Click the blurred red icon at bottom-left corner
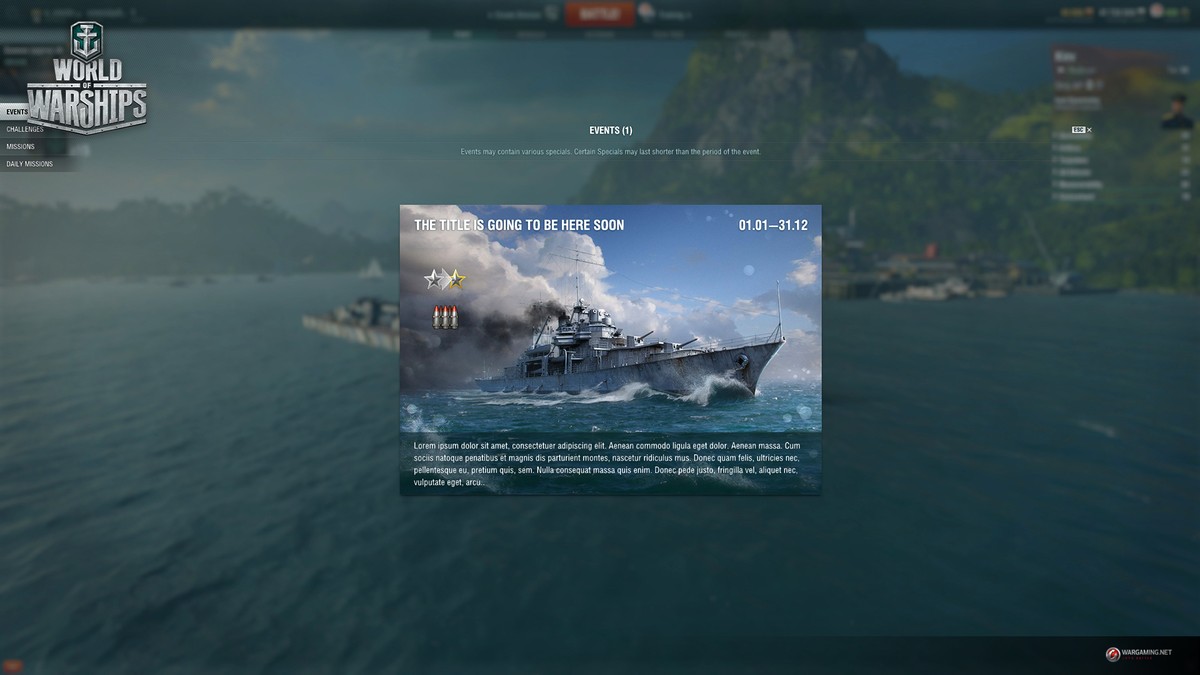 [x=12, y=665]
